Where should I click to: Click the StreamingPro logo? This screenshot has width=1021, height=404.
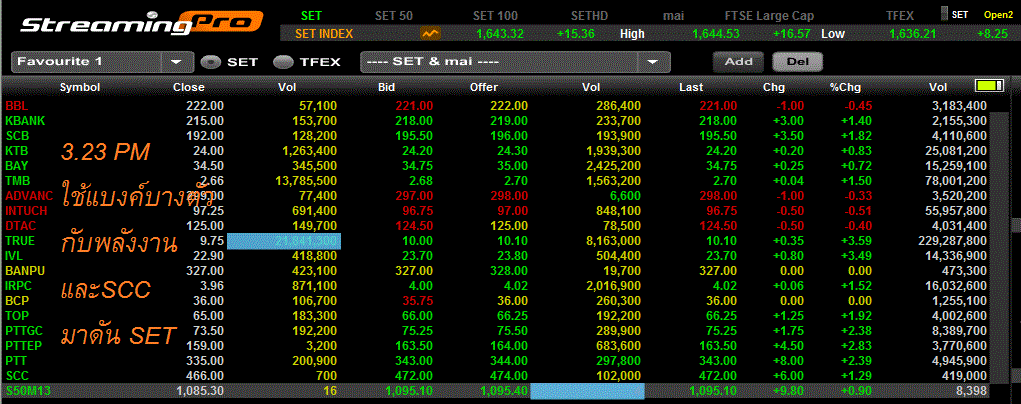[141, 23]
